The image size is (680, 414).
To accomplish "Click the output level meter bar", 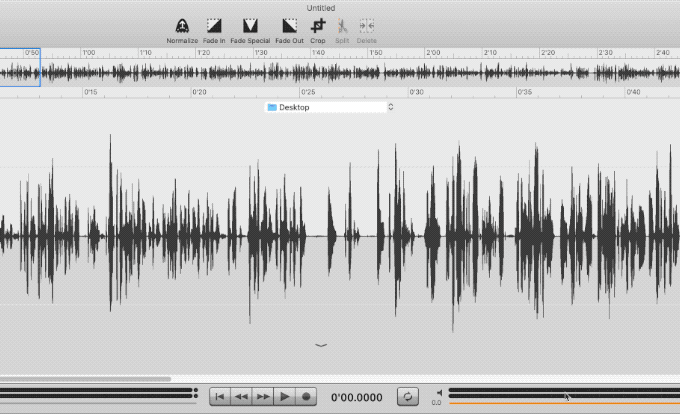I will [564, 393].
